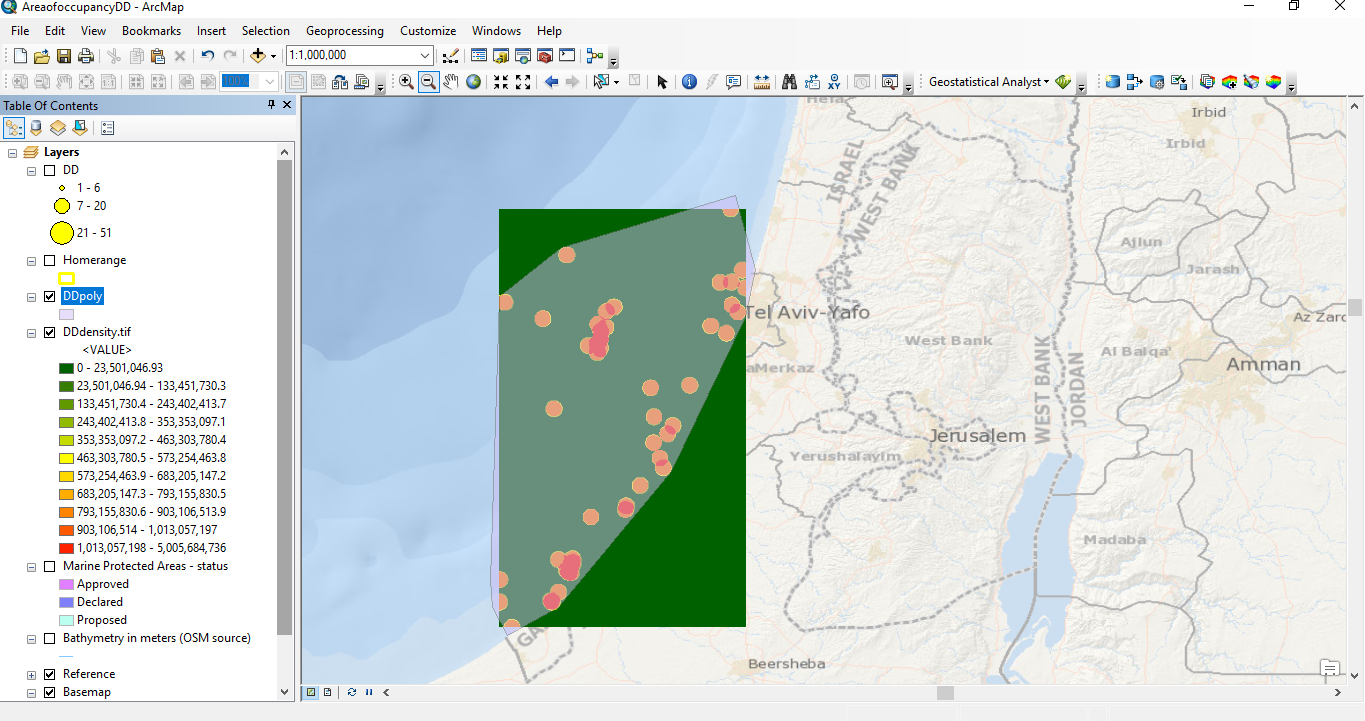Open the map scale dropdown
1365x721 pixels.
(x=426, y=56)
